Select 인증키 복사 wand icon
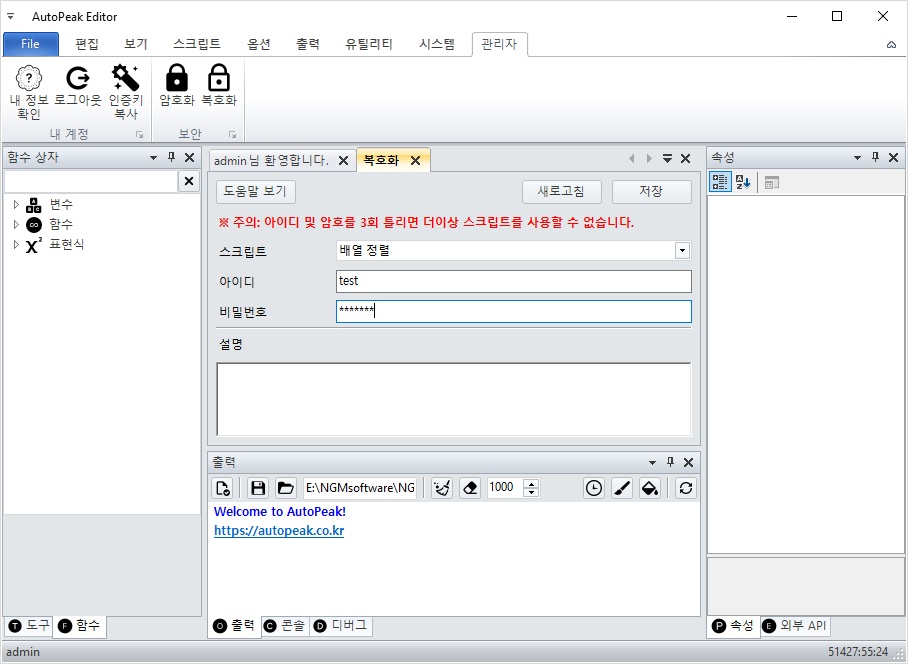 pos(126,78)
